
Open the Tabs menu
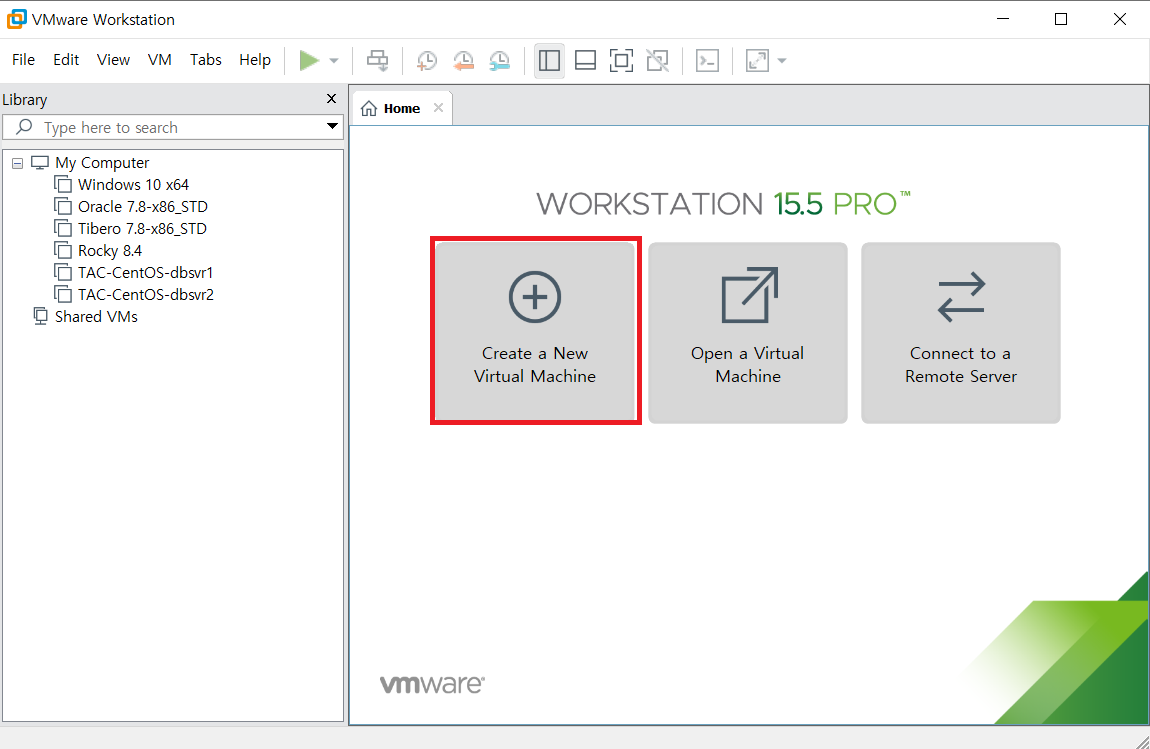click(205, 59)
